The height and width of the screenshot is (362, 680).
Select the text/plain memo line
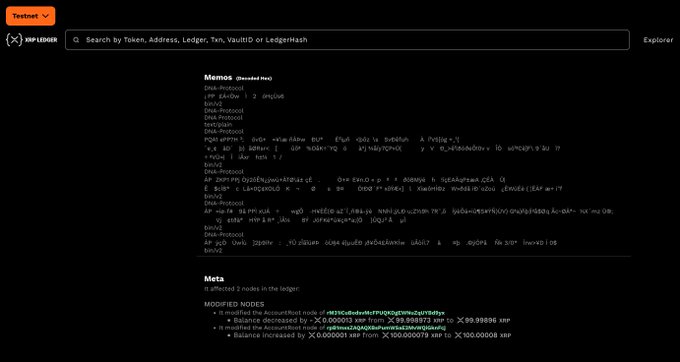pos(218,124)
